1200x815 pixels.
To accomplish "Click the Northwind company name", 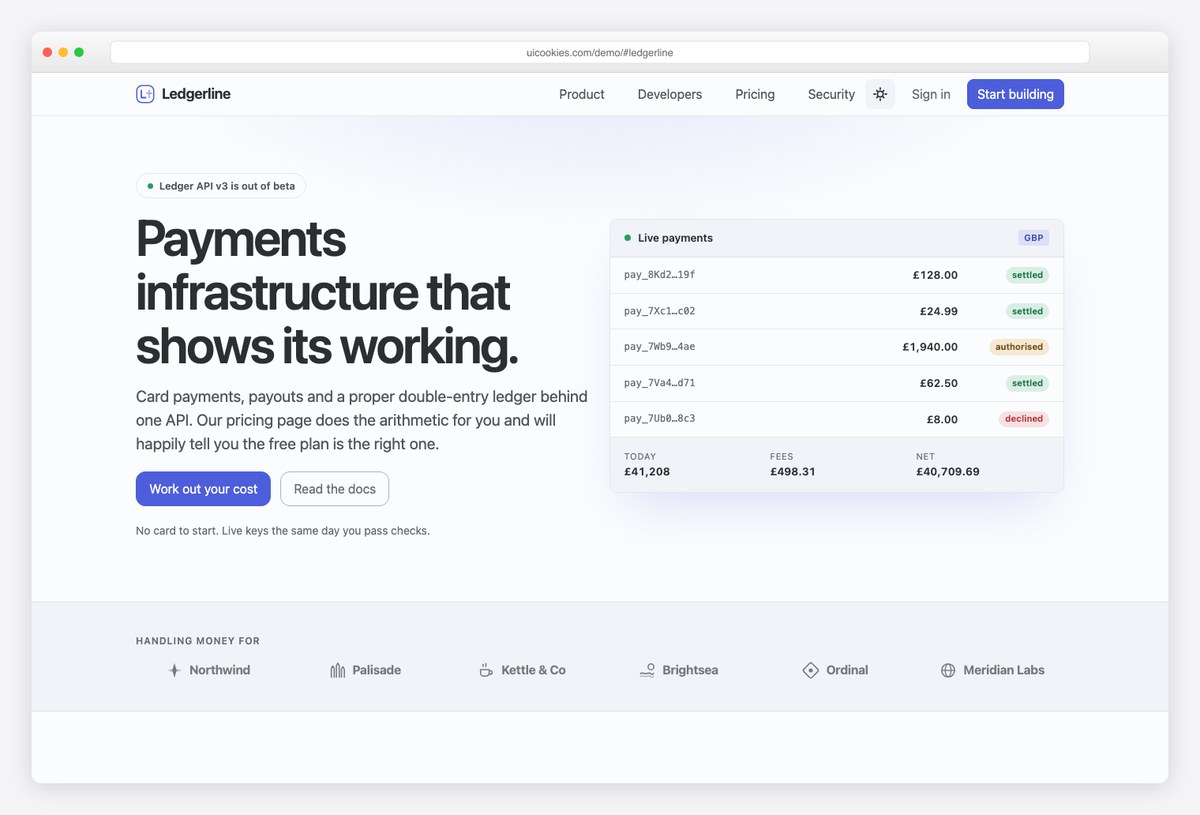I will 220,670.
